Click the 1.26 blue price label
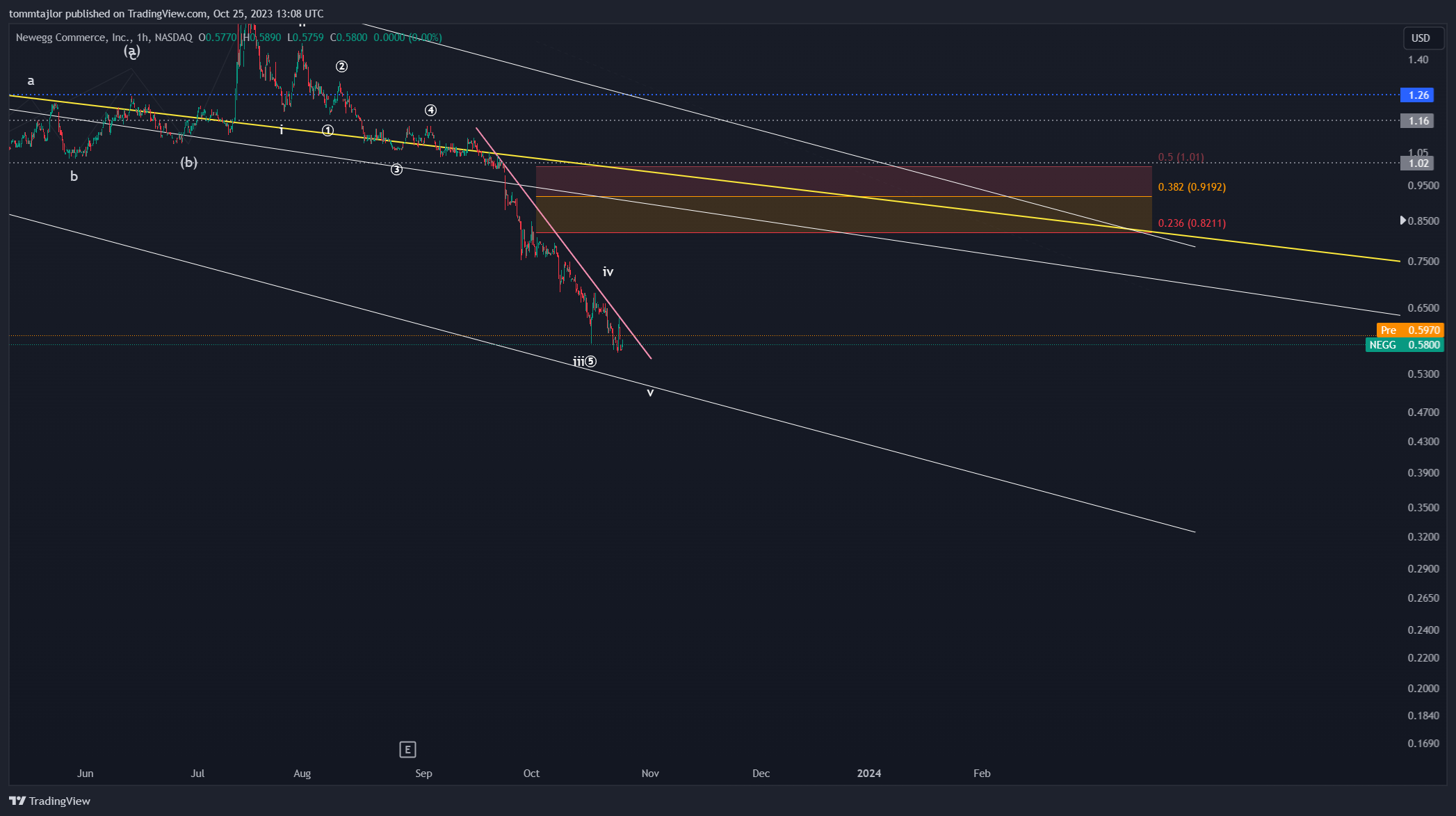1456x816 pixels. [x=1418, y=95]
